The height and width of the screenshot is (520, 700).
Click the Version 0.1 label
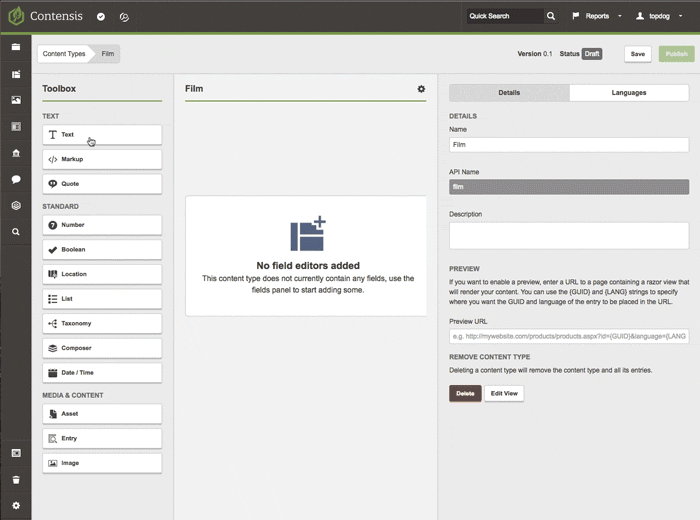535,54
